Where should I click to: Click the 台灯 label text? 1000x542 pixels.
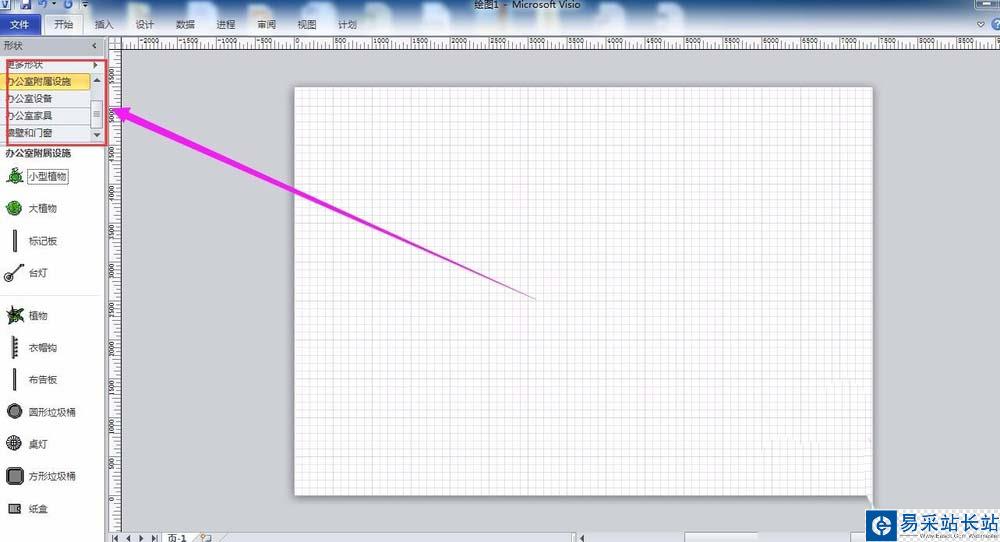coord(38,273)
